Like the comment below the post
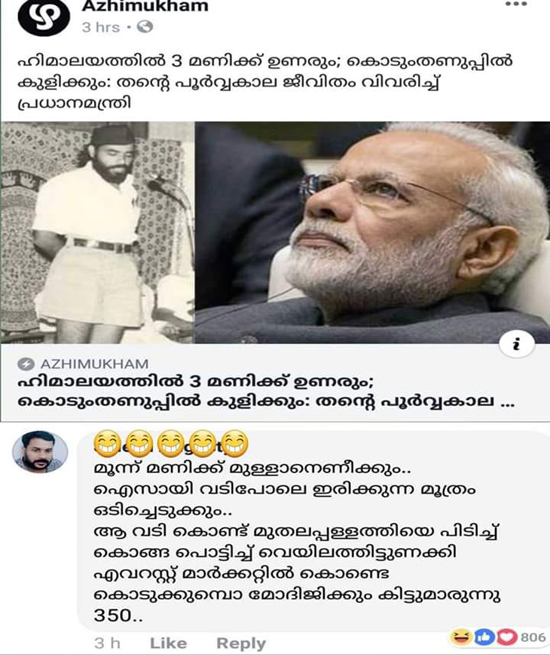The height and width of the screenshot is (655, 550). [168, 643]
